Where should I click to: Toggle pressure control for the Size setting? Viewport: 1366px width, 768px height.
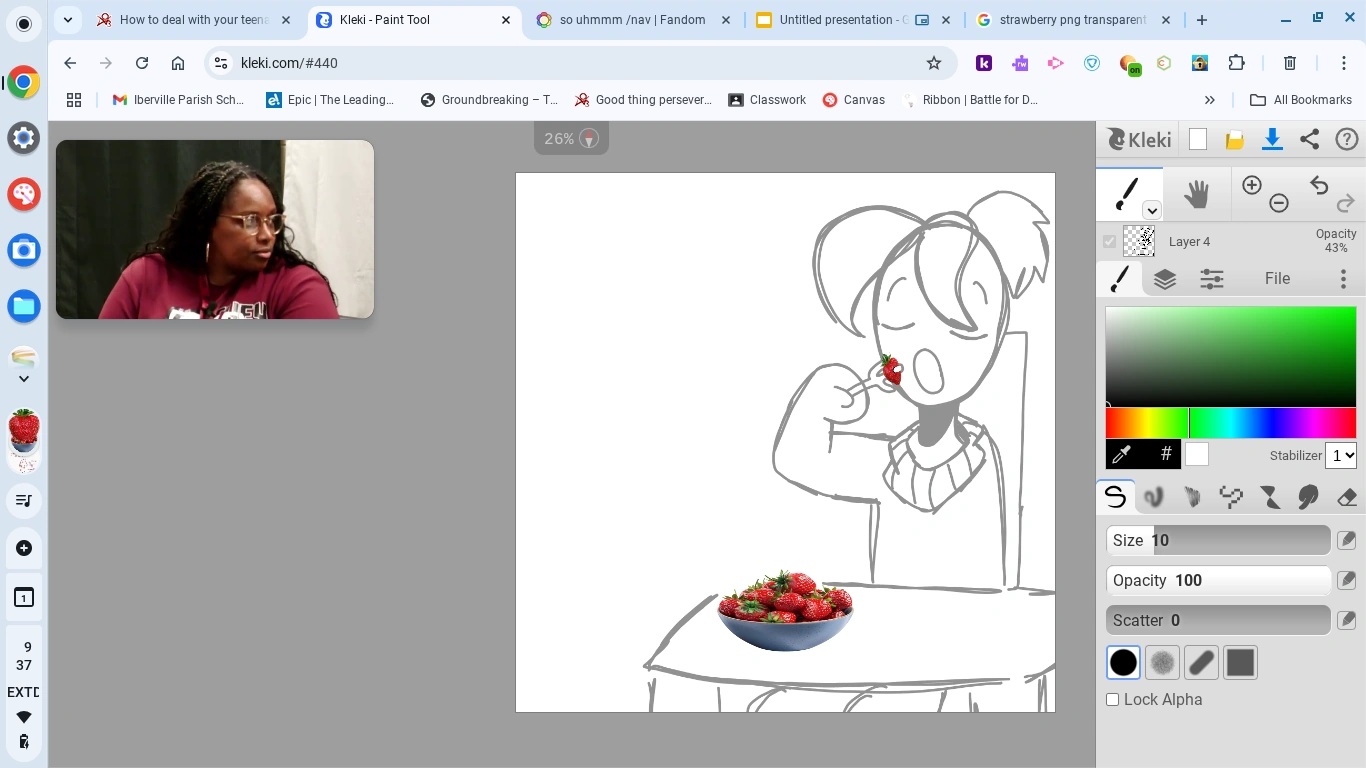[x=1347, y=540]
